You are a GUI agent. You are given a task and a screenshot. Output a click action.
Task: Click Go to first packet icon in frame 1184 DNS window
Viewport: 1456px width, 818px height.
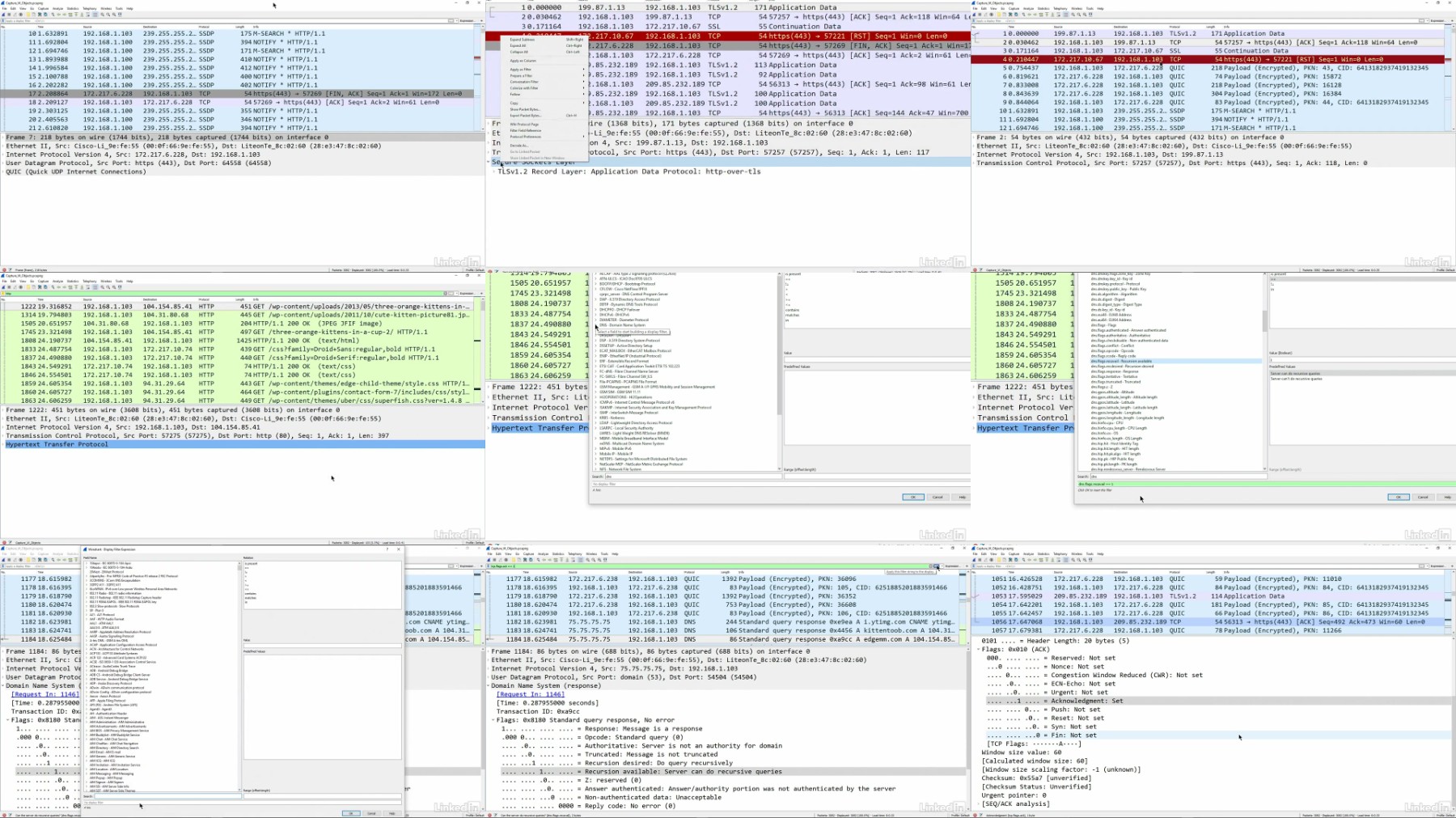(561, 560)
